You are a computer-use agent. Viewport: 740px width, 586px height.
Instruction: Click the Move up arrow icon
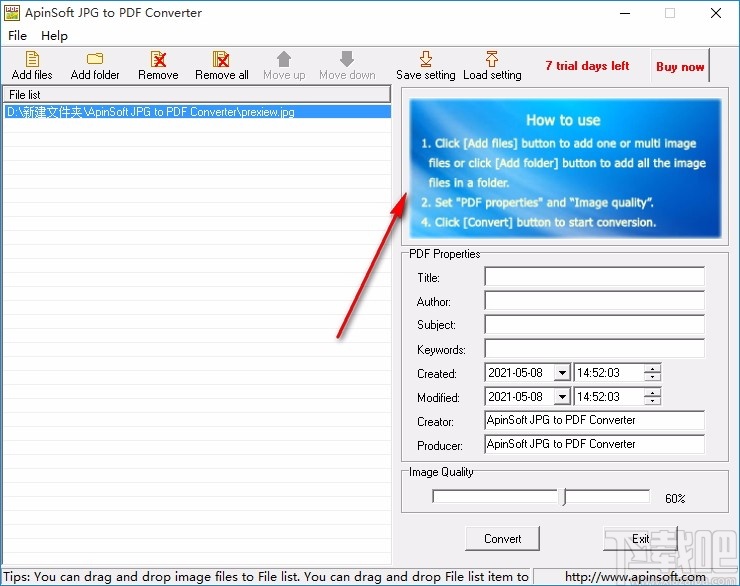[284, 59]
